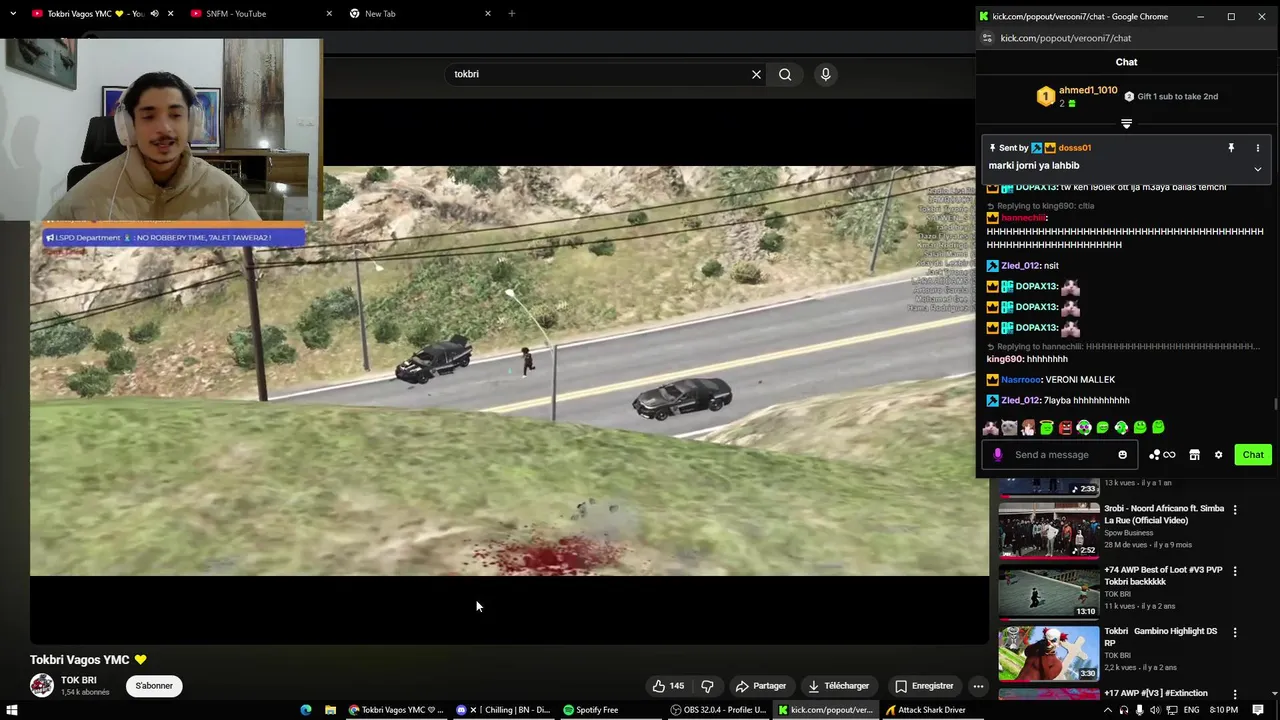
Task: Click the Send a message field
Action: click(1058, 455)
